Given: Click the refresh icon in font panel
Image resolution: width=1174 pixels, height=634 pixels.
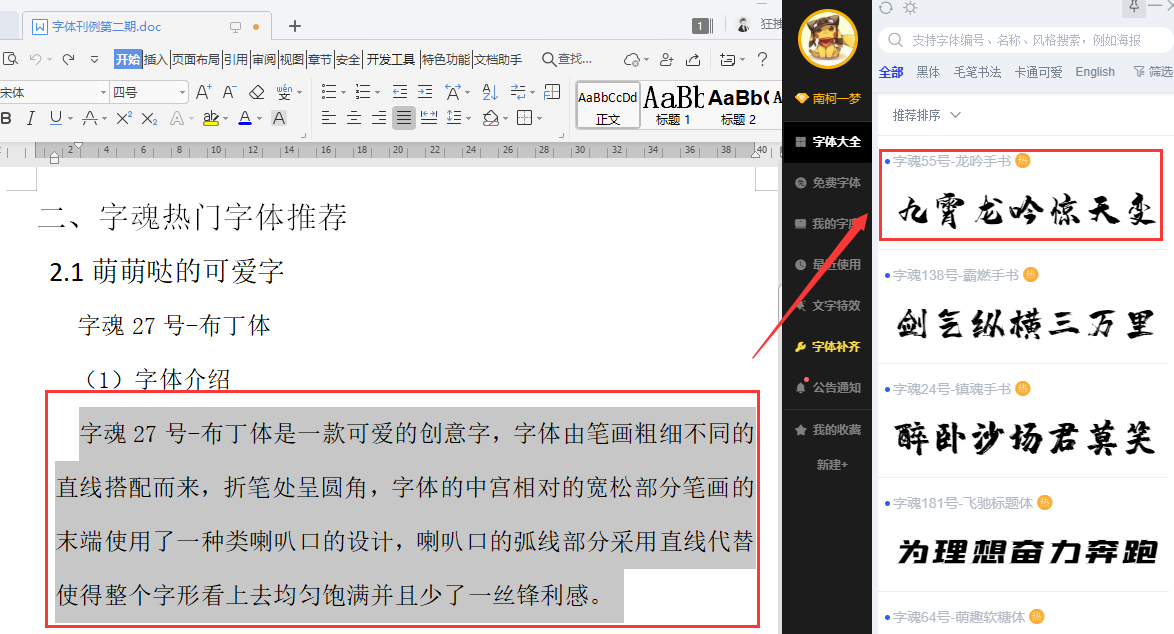Looking at the screenshot, I should point(886,7).
